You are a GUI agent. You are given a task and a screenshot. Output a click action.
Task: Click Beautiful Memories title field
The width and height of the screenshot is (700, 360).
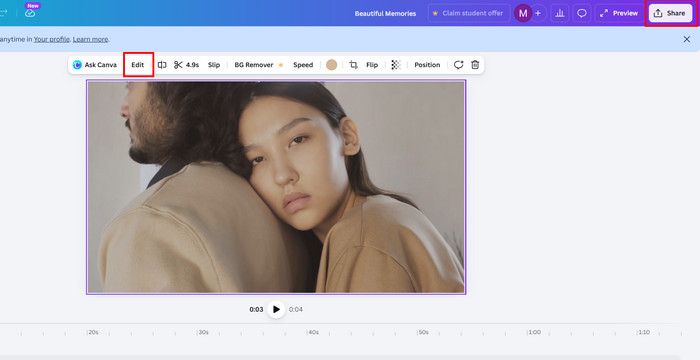coord(385,13)
